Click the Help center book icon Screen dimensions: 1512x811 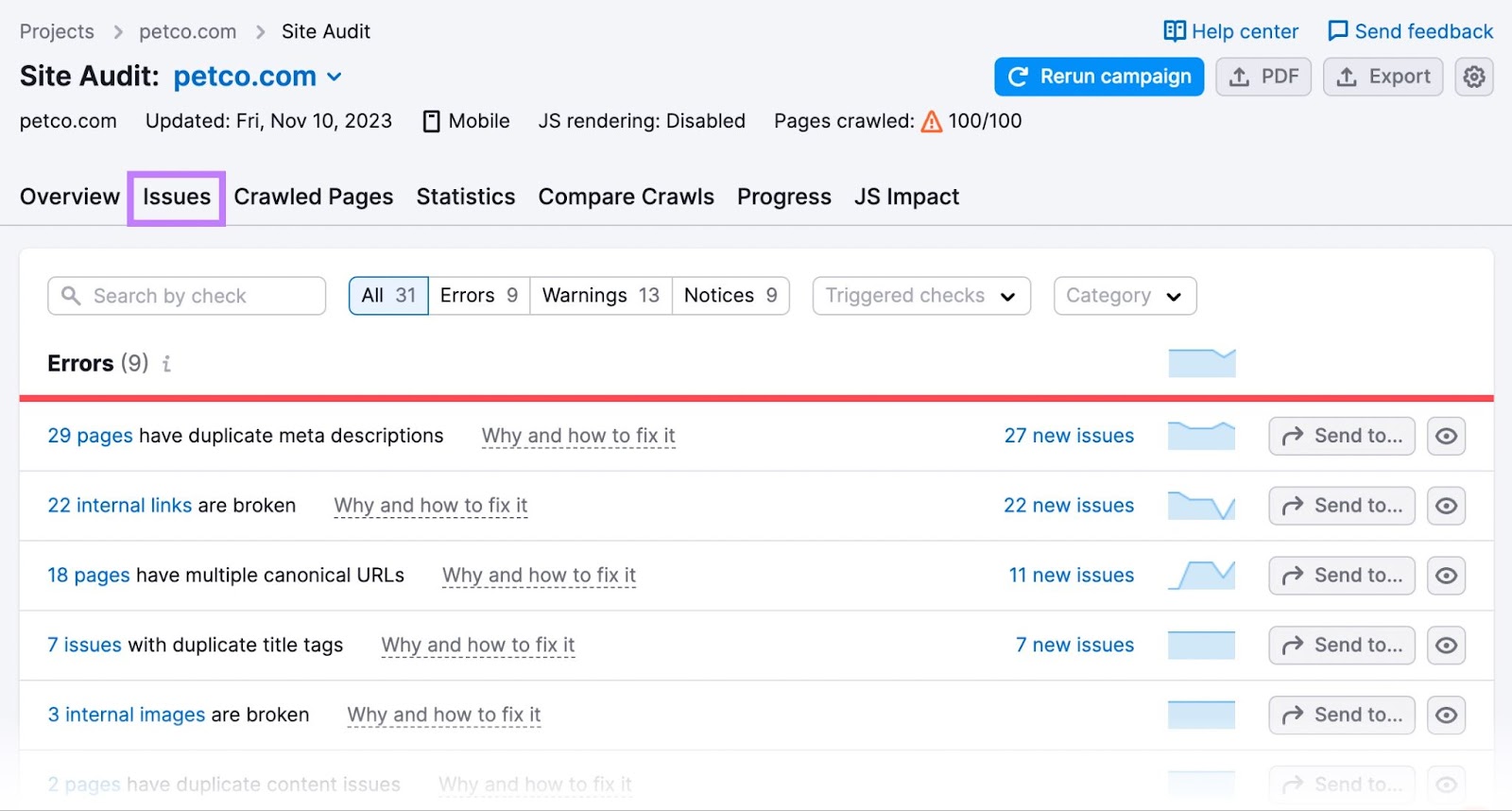(x=1174, y=31)
